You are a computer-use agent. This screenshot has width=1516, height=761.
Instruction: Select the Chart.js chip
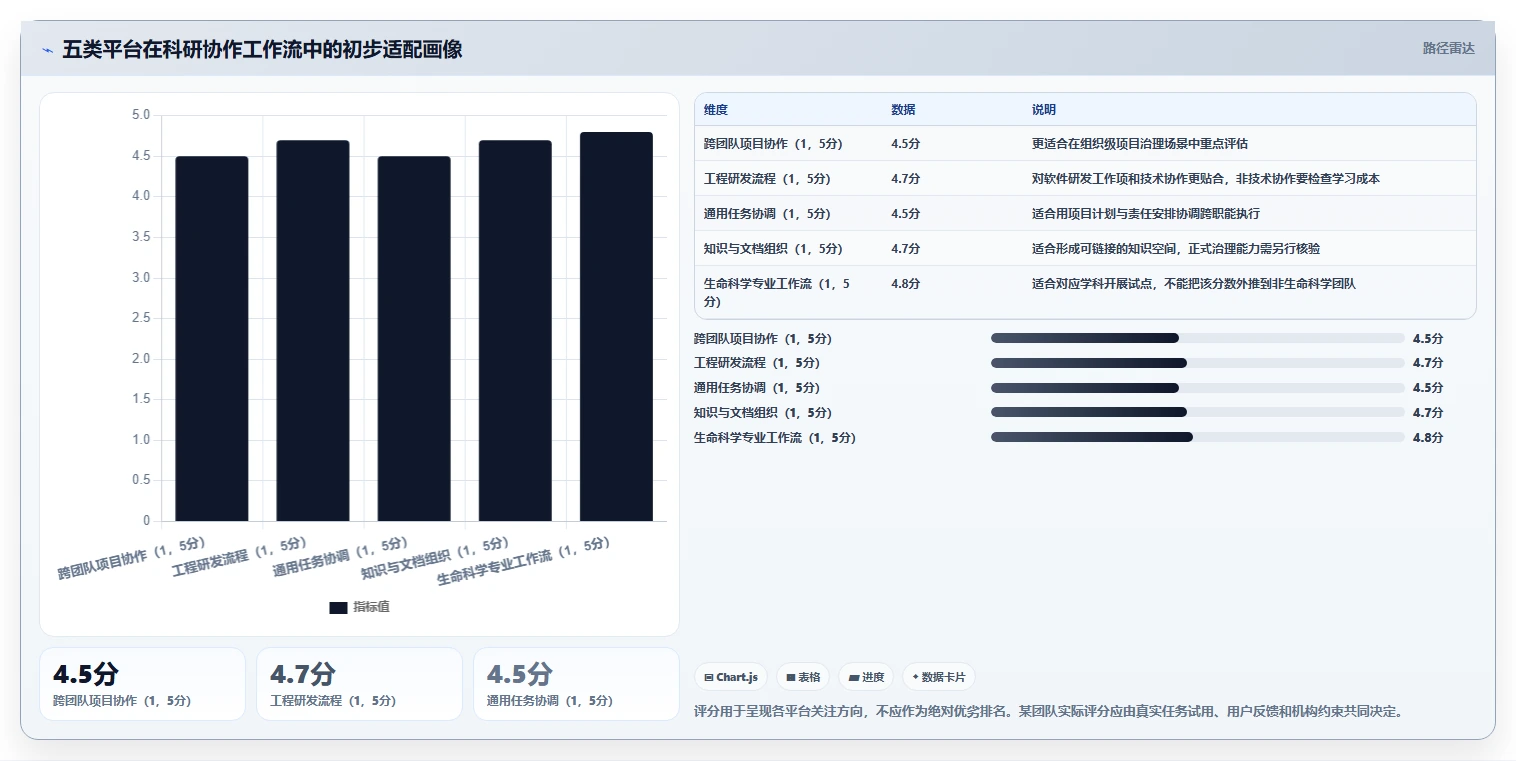[x=730, y=677]
